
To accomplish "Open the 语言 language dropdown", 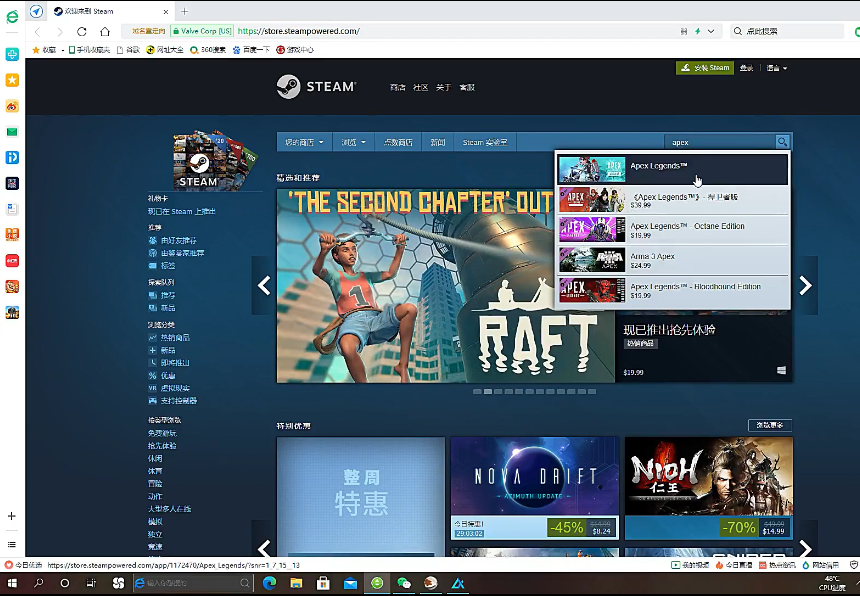I will point(777,68).
